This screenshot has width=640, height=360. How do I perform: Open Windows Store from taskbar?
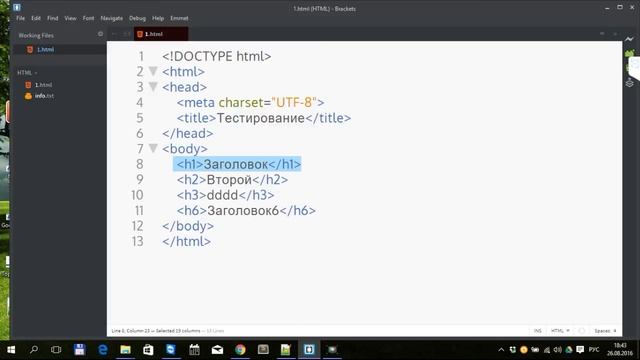(148, 350)
